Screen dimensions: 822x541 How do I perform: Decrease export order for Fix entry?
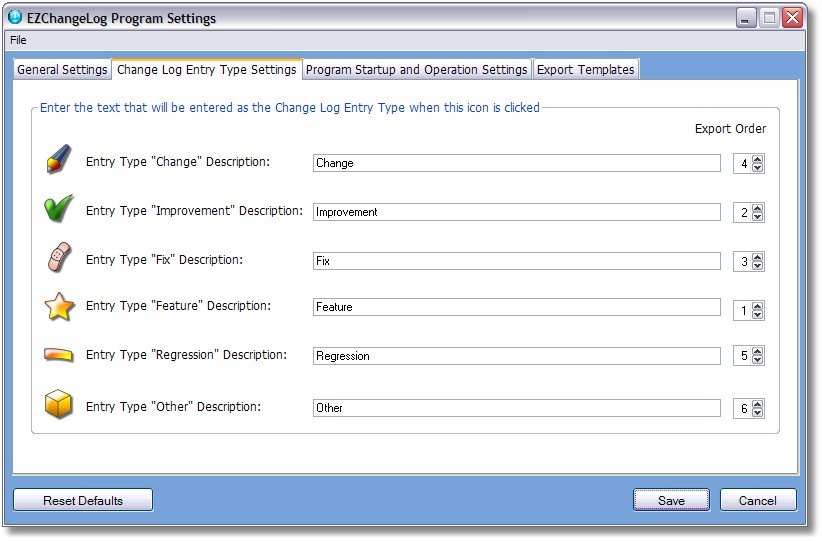coord(758,265)
